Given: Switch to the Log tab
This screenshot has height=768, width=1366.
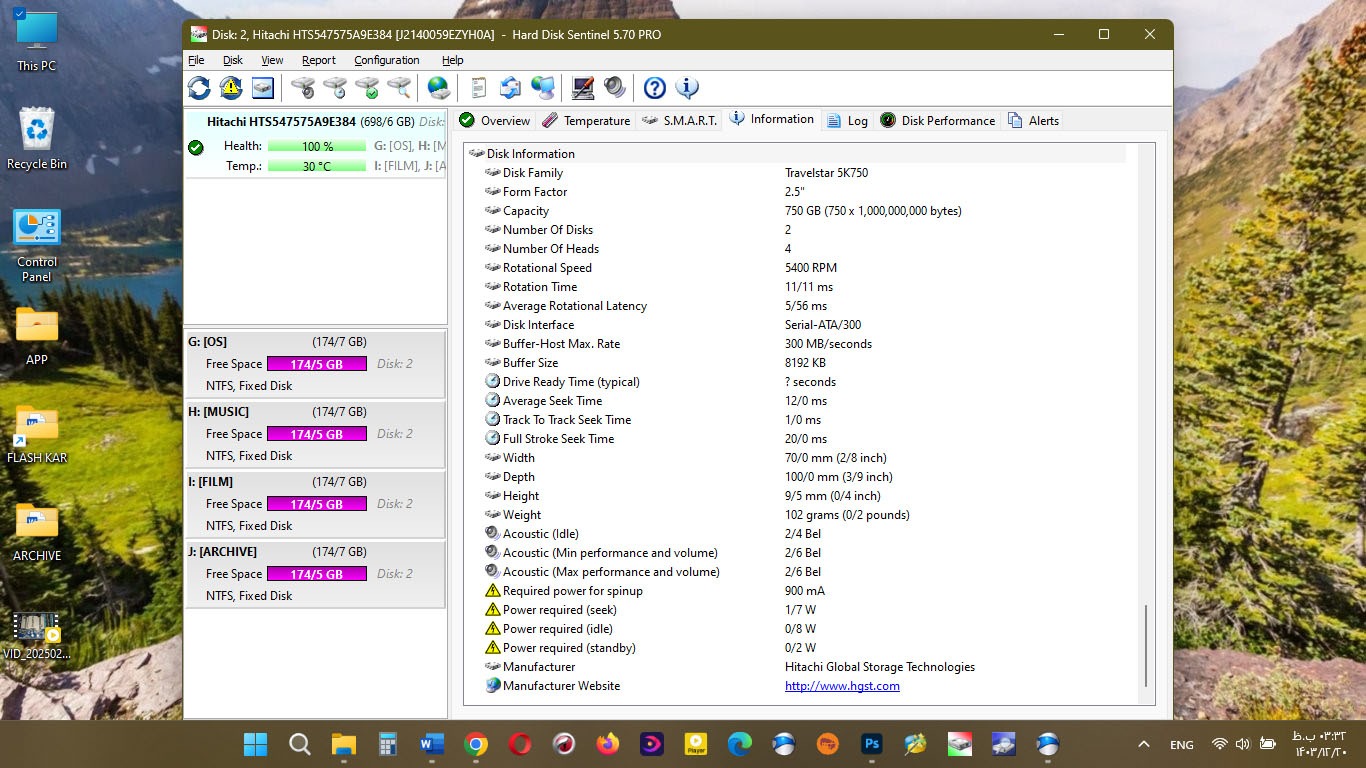Looking at the screenshot, I should [846, 120].
